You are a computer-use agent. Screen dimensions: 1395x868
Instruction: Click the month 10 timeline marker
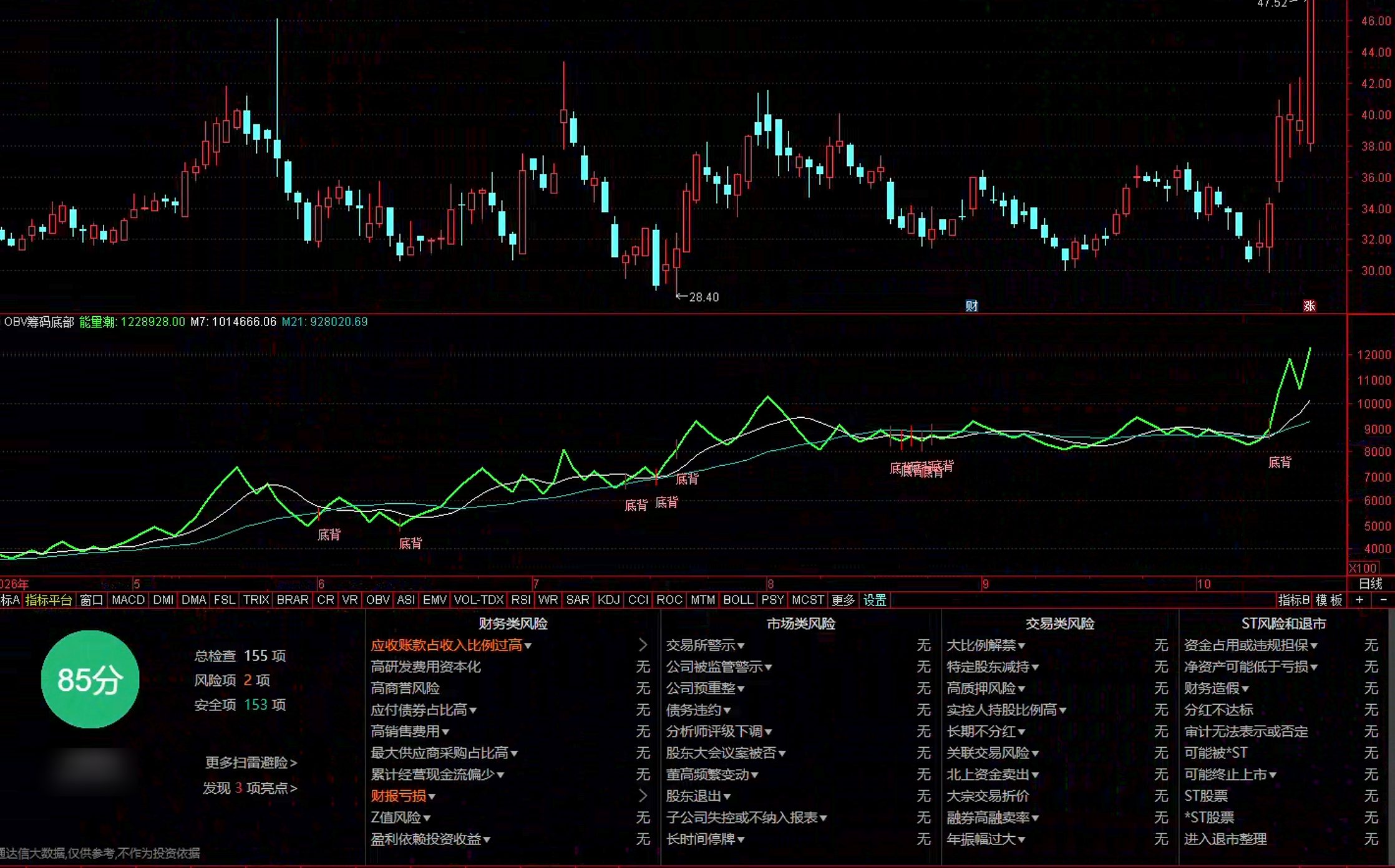1203,584
